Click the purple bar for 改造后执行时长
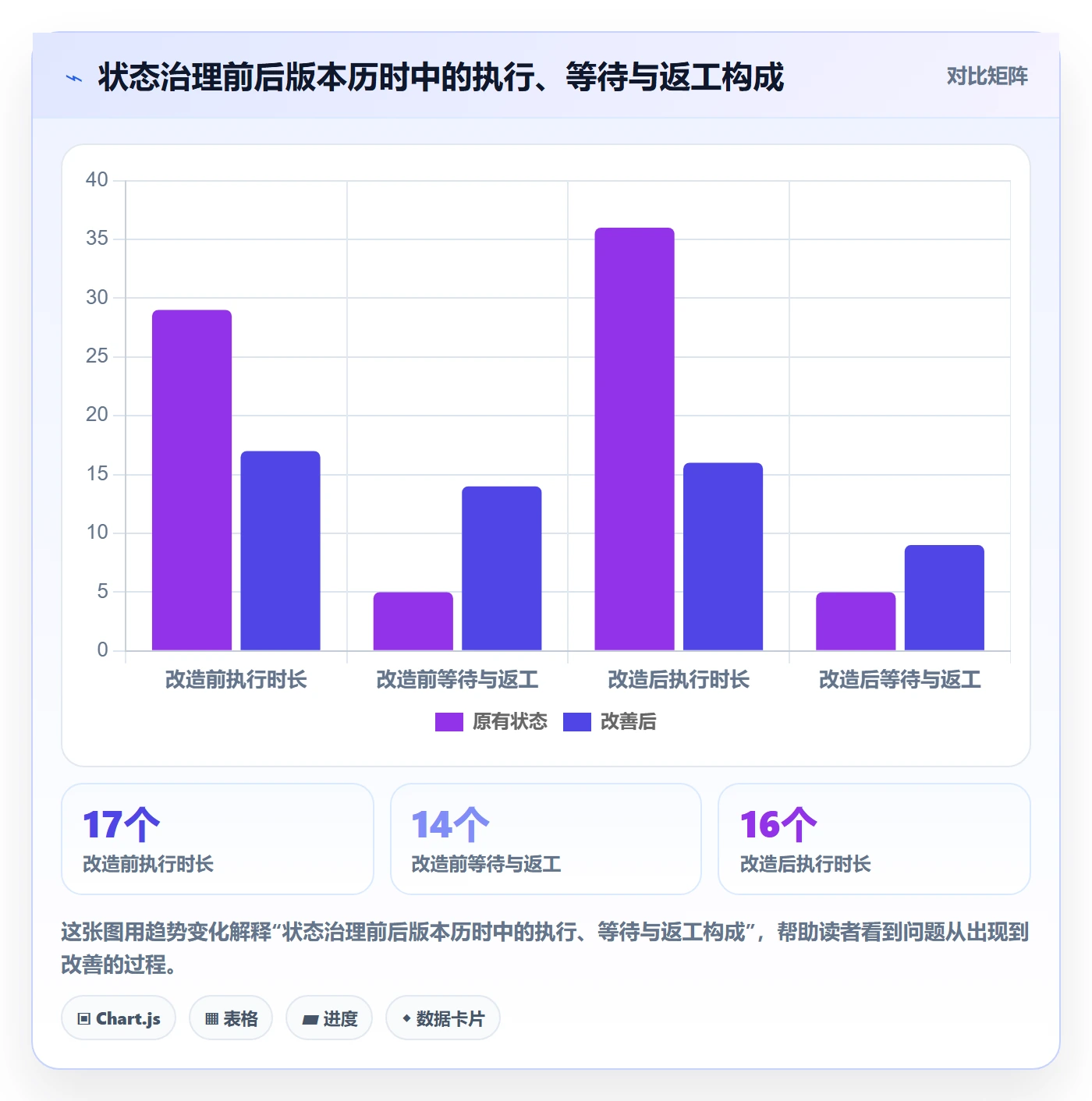 tap(634, 439)
